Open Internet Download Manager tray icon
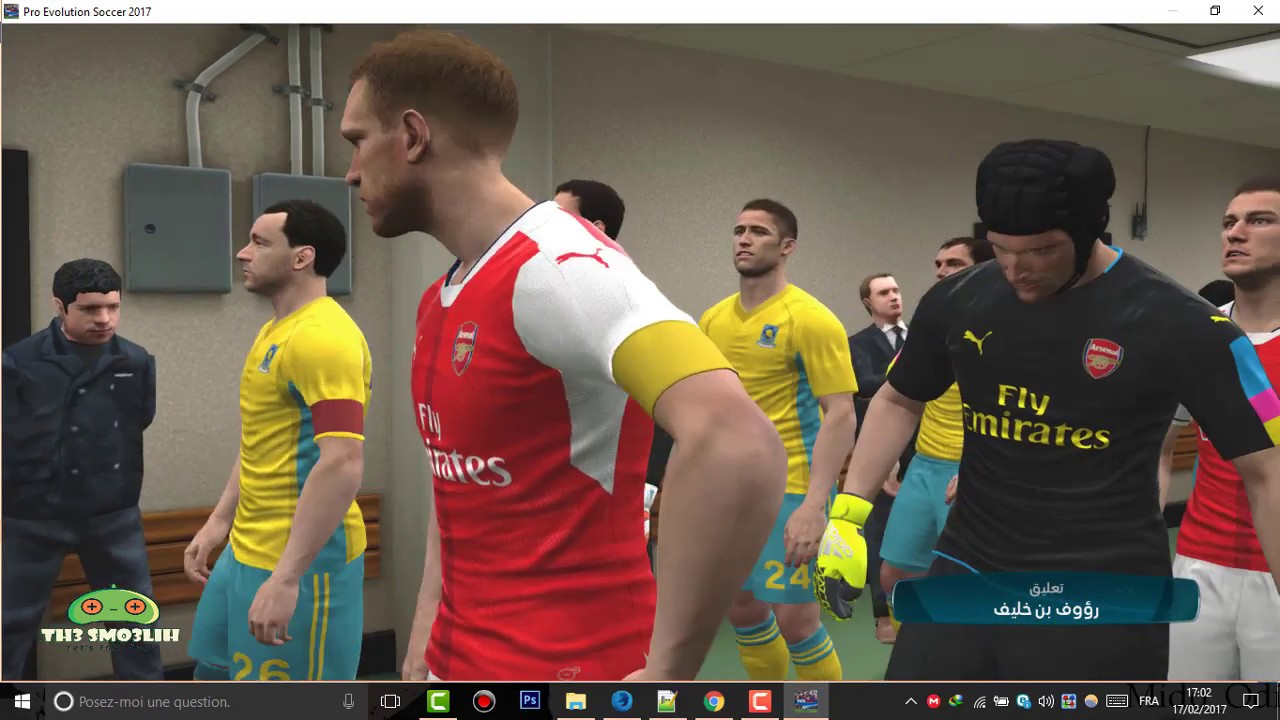The height and width of the screenshot is (720, 1280). (956, 702)
